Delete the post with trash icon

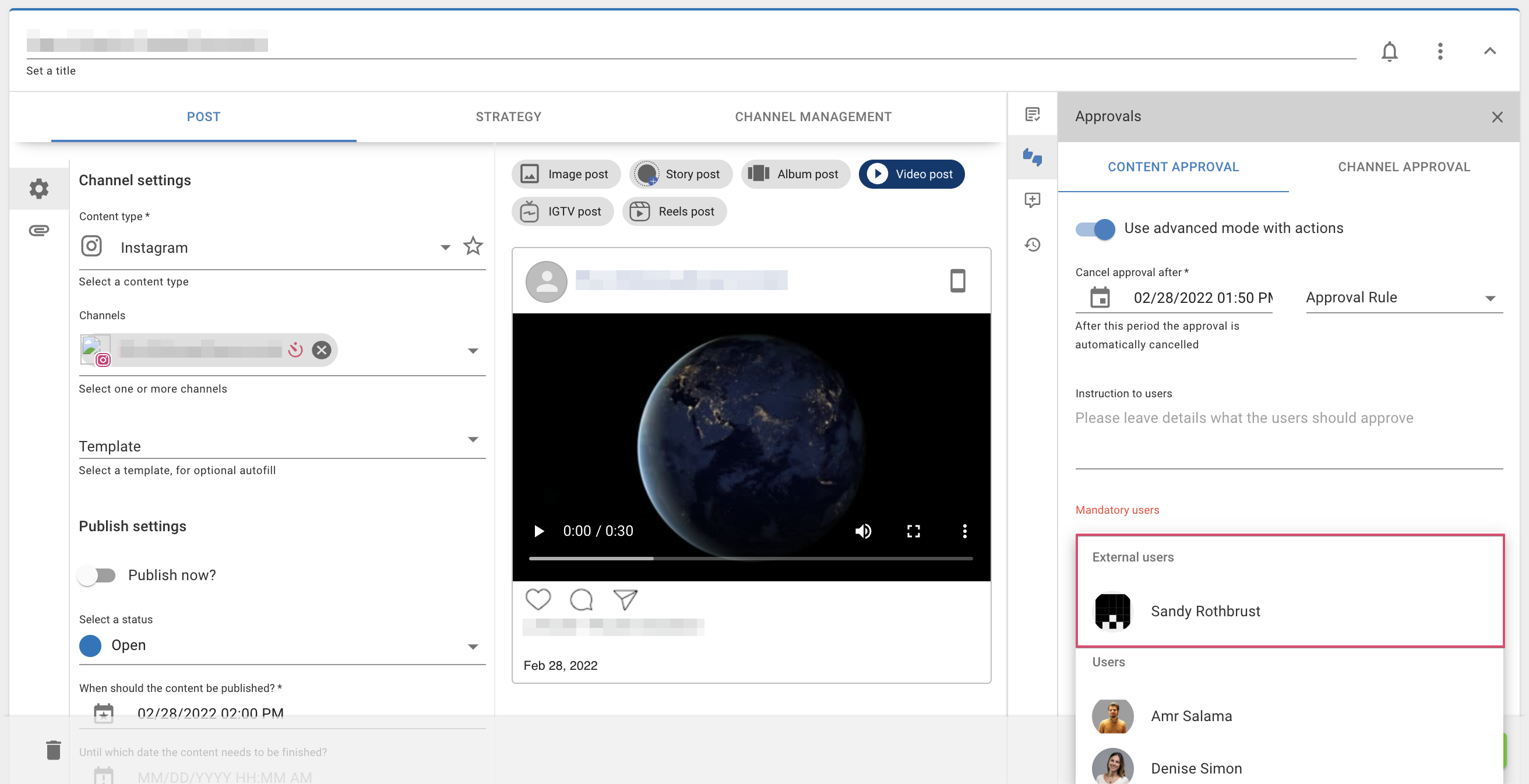[x=54, y=750]
